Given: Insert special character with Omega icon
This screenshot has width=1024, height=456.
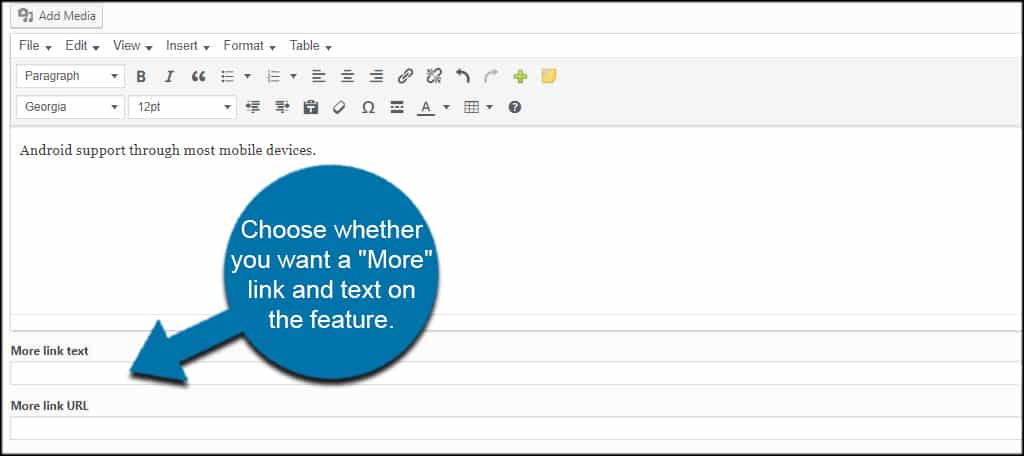Looking at the screenshot, I should point(368,107).
